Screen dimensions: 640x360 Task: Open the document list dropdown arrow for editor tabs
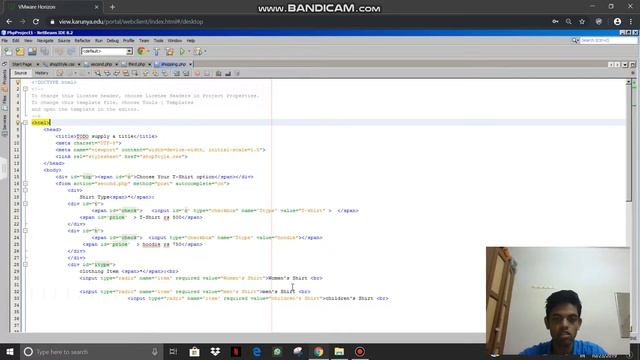tap(624, 64)
